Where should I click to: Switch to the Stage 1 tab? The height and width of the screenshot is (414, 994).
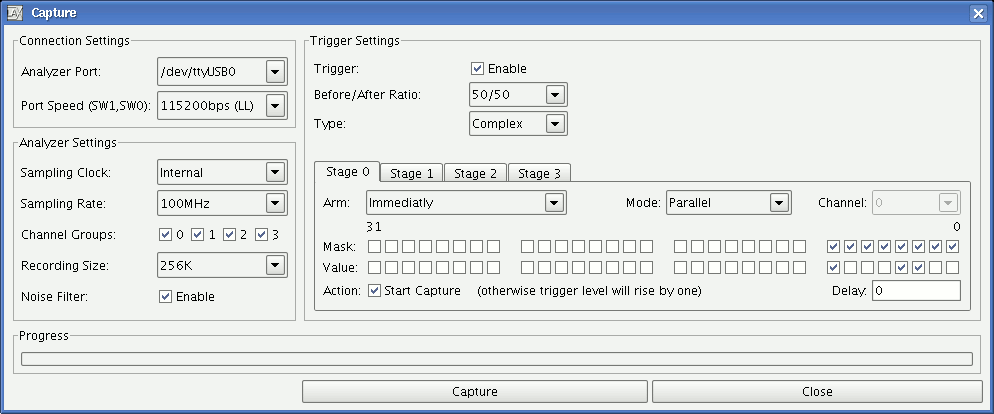tap(412, 173)
